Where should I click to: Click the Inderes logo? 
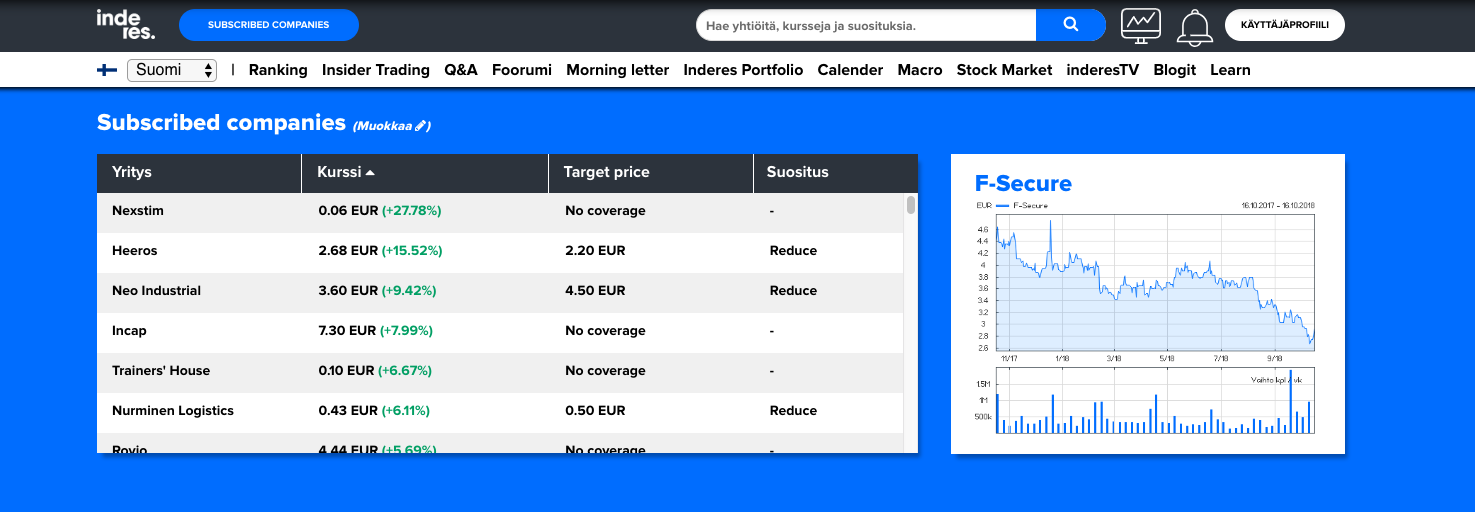(126, 25)
